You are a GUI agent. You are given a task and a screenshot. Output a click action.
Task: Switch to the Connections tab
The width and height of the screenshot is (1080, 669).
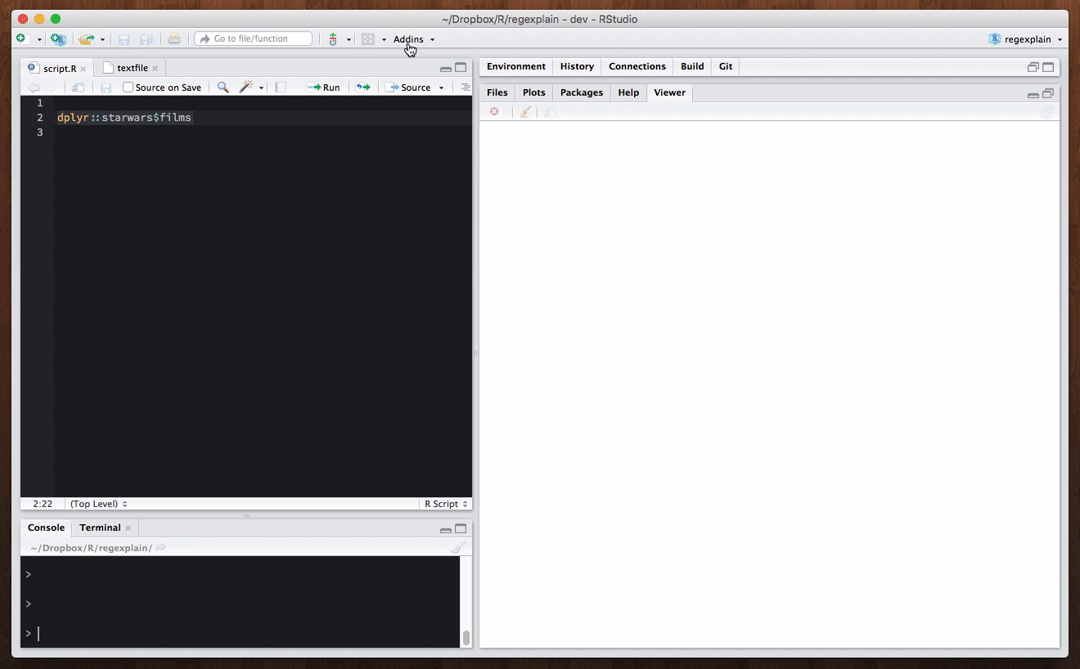[x=637, y=66]
